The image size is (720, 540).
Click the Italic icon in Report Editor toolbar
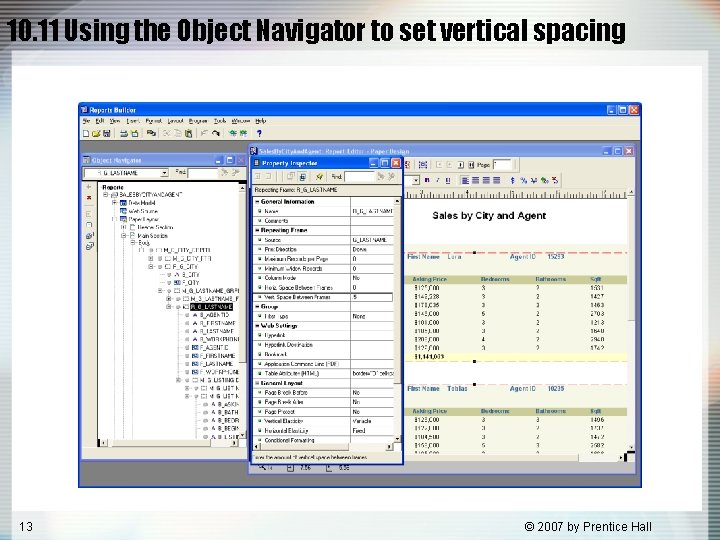[438, 180]
